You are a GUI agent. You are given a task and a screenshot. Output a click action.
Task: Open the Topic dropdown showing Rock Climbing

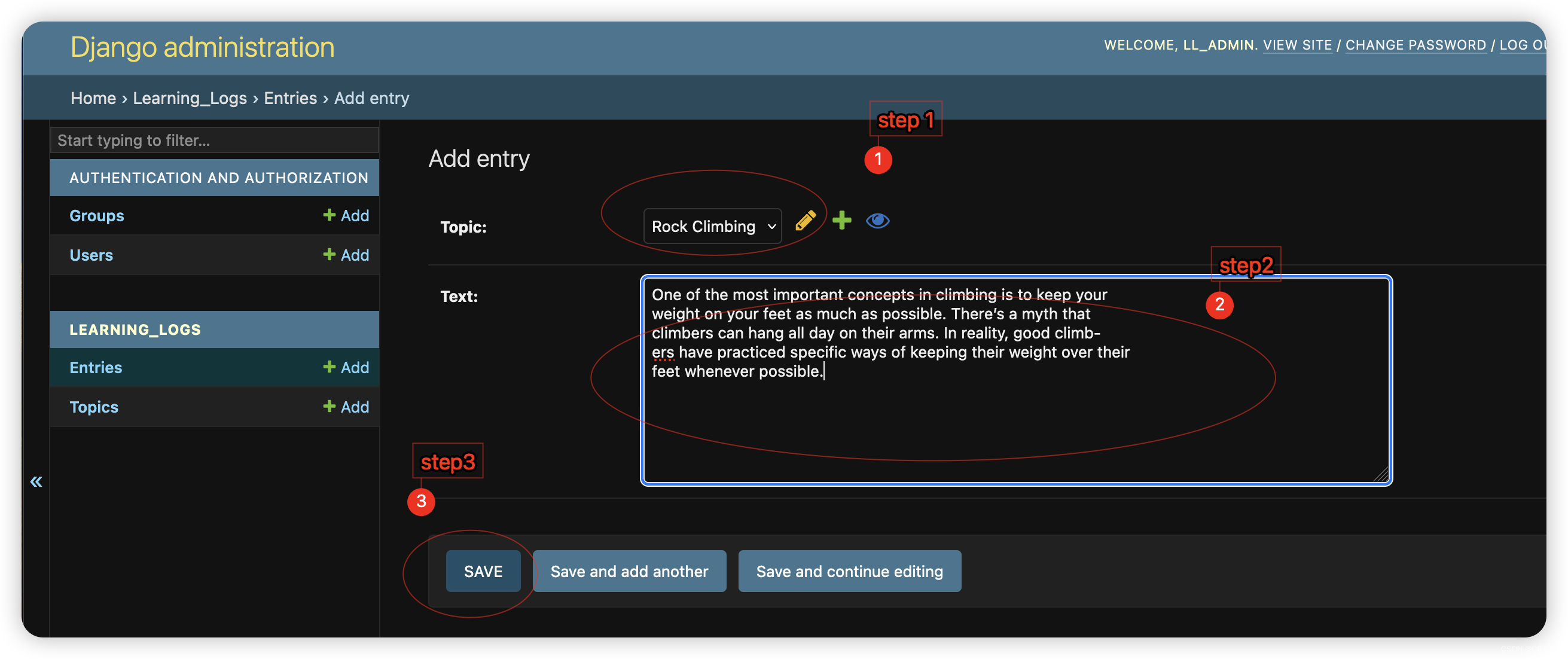tap(712, 227)
